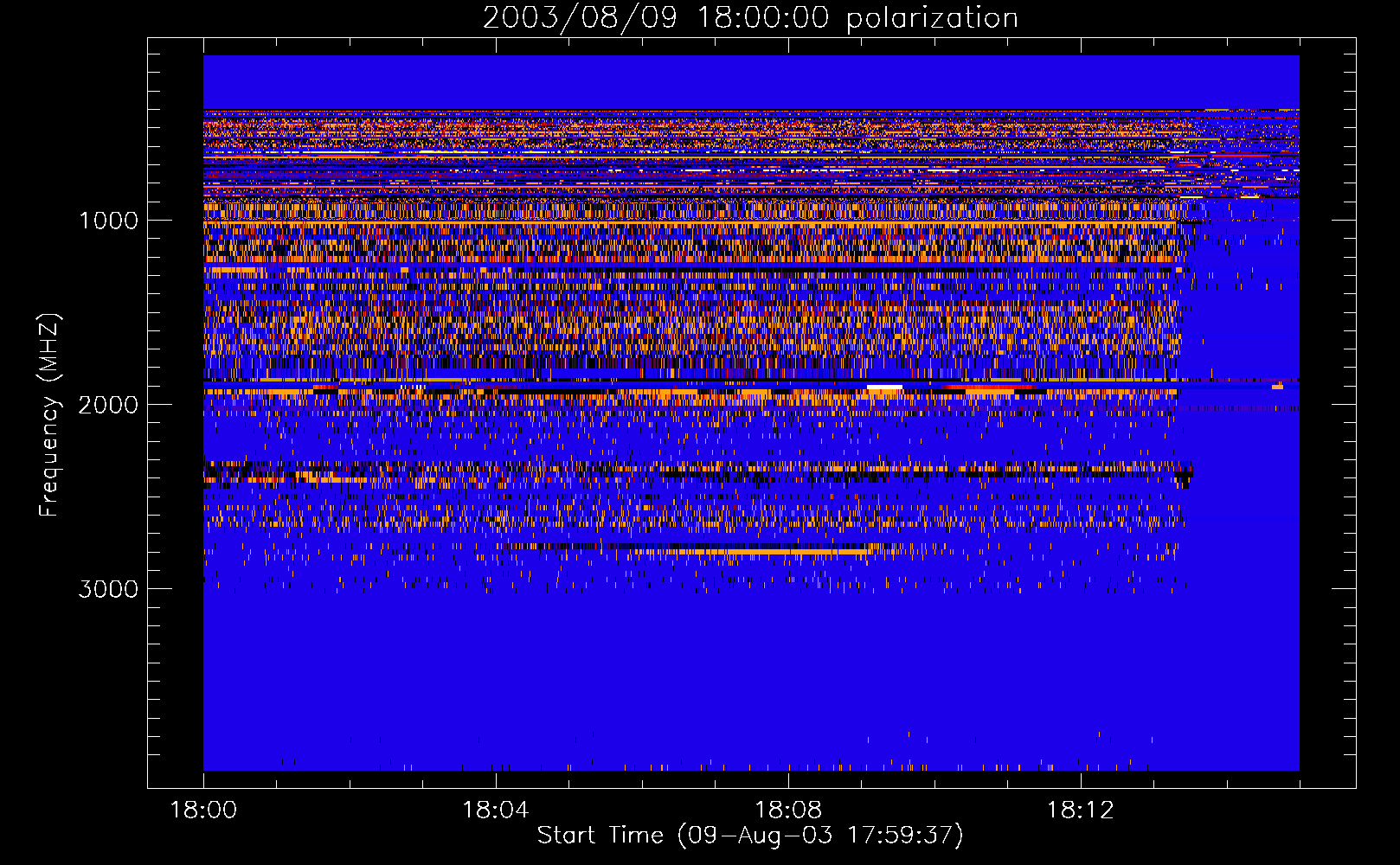Screen dimensions: 1400x865
Task: Click the '18:00' time axis label
Action: [203, 811]
